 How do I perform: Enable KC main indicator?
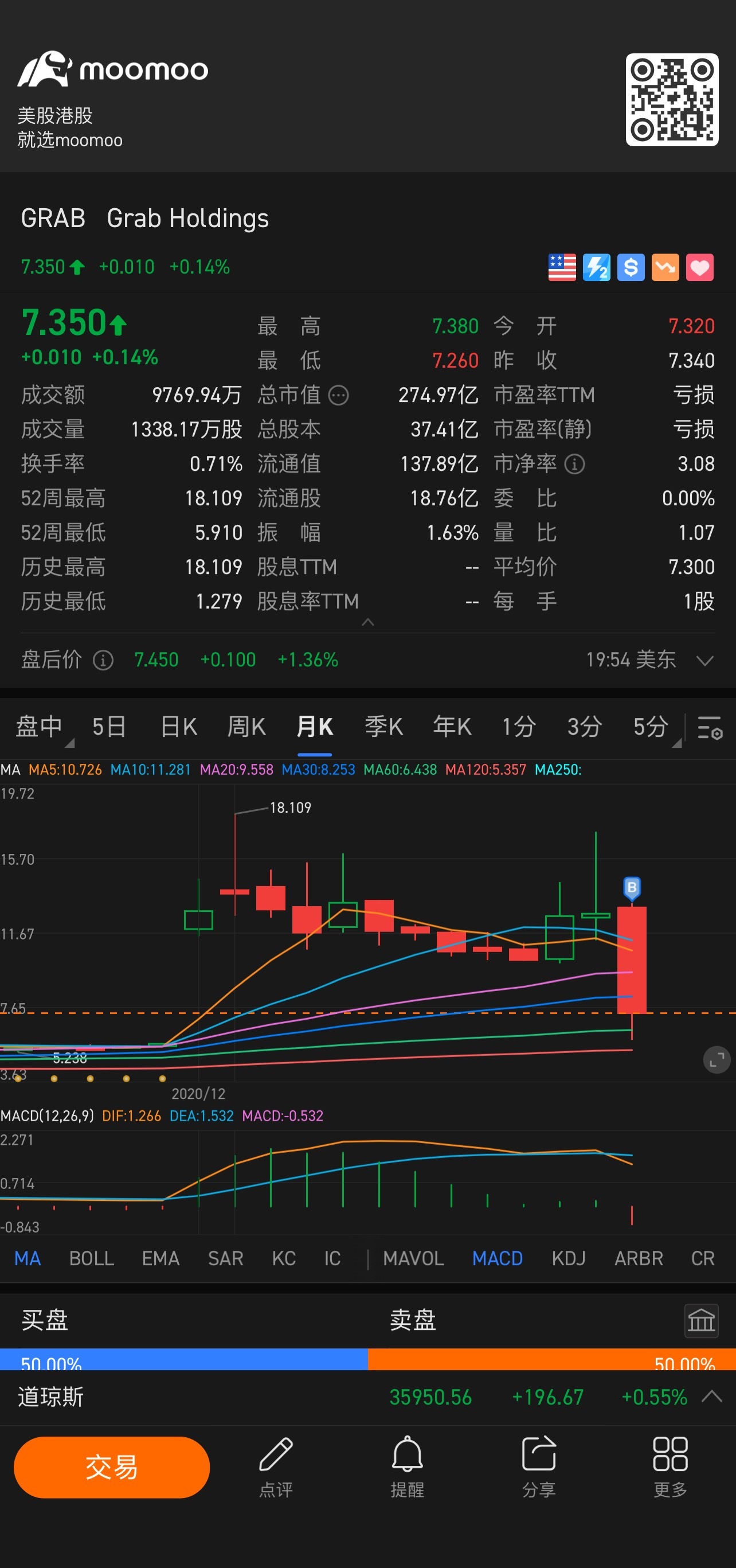tap(283, 1258)
